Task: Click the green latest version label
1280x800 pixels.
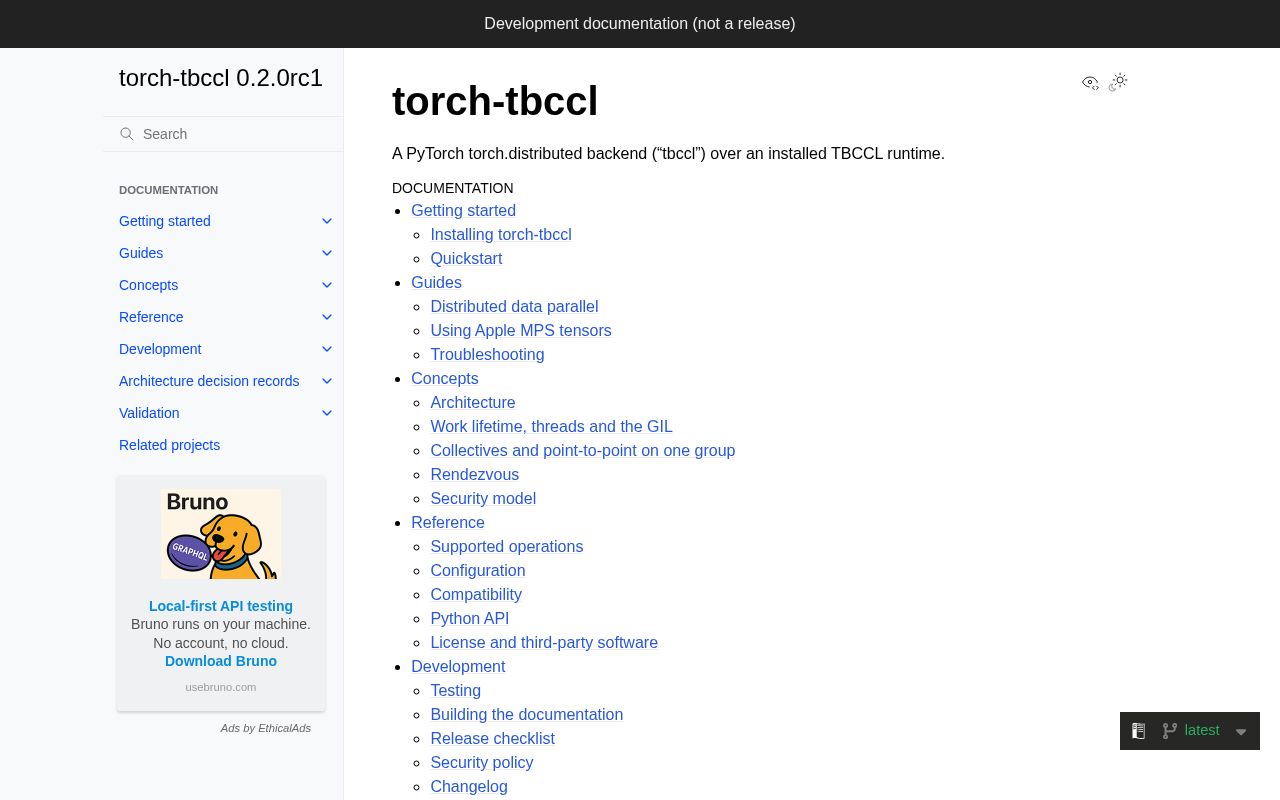Action: pos(1202,730)
